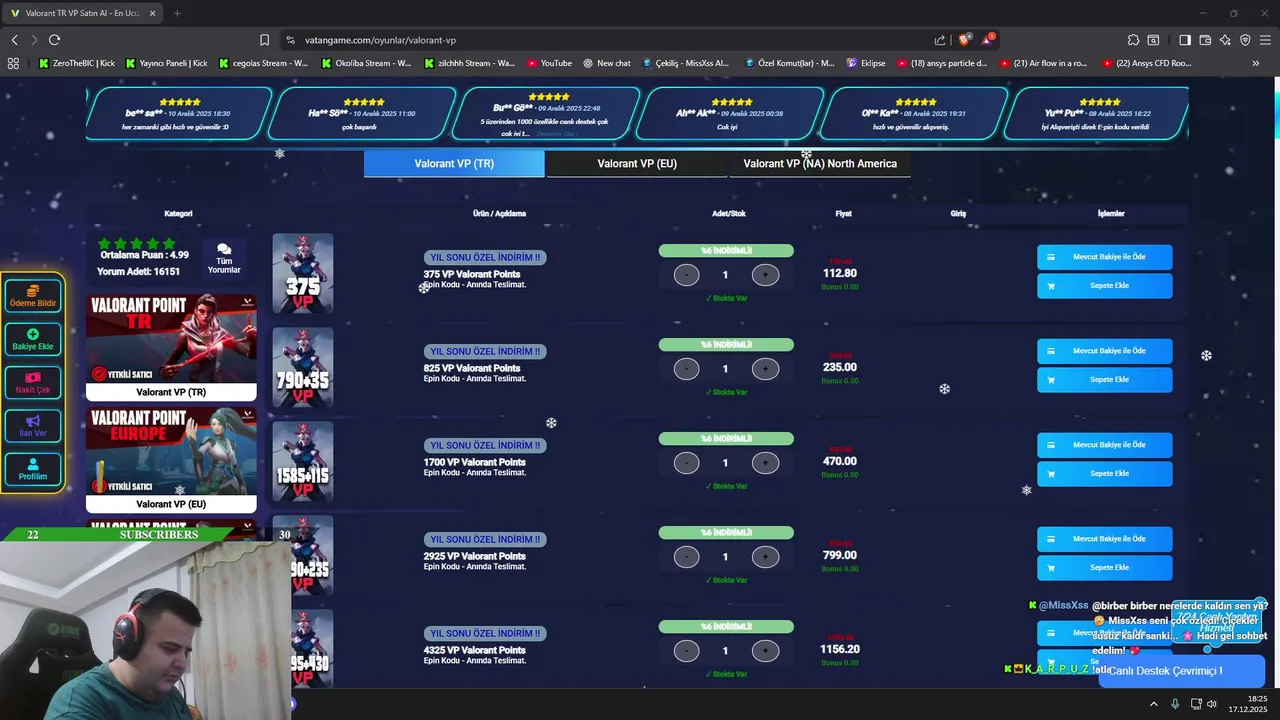The image size is (1280, 720).
Task: Open the Bakiye Ekle sidebar icon
Action: pyautogui.click(x=33, y=340)
